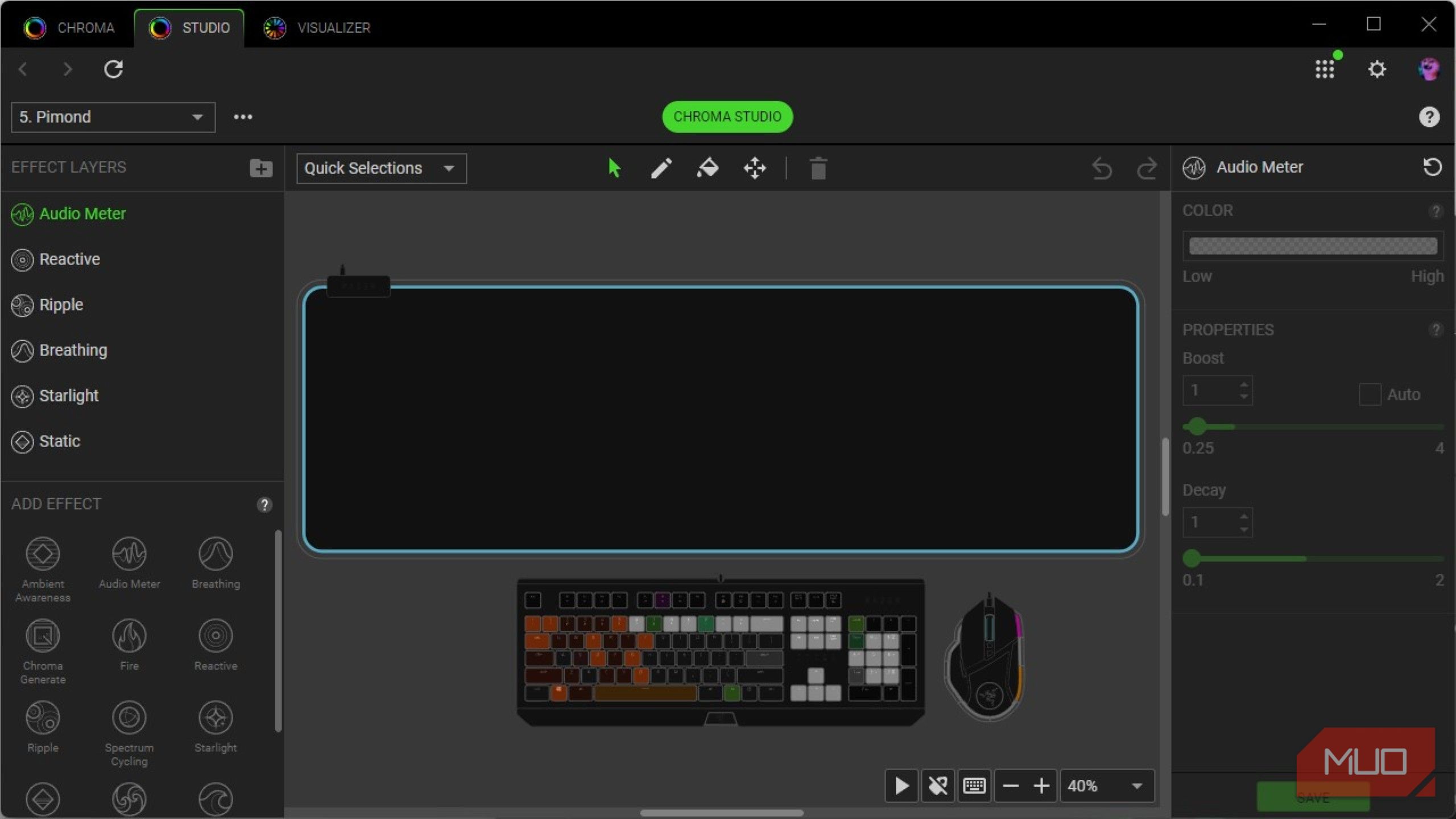Screen dimensions: 1456x819
Task: Expand Quick Selections dropdown
Action: click(x=382, y=168)
